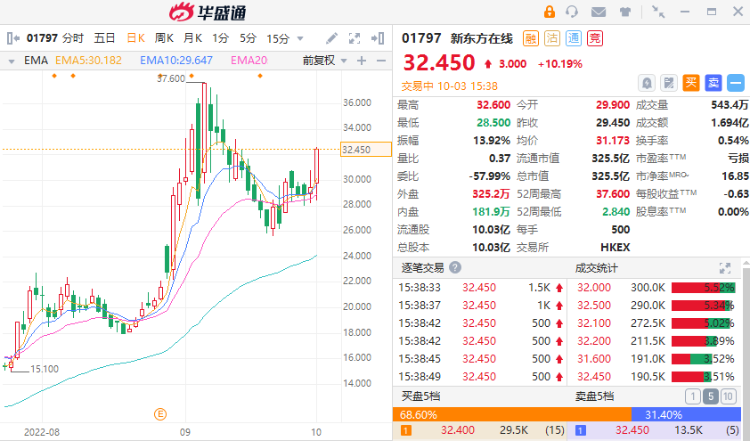Click the 通 stock connect badge
Viewport: 750px width, 441px height.
point(574,38)
